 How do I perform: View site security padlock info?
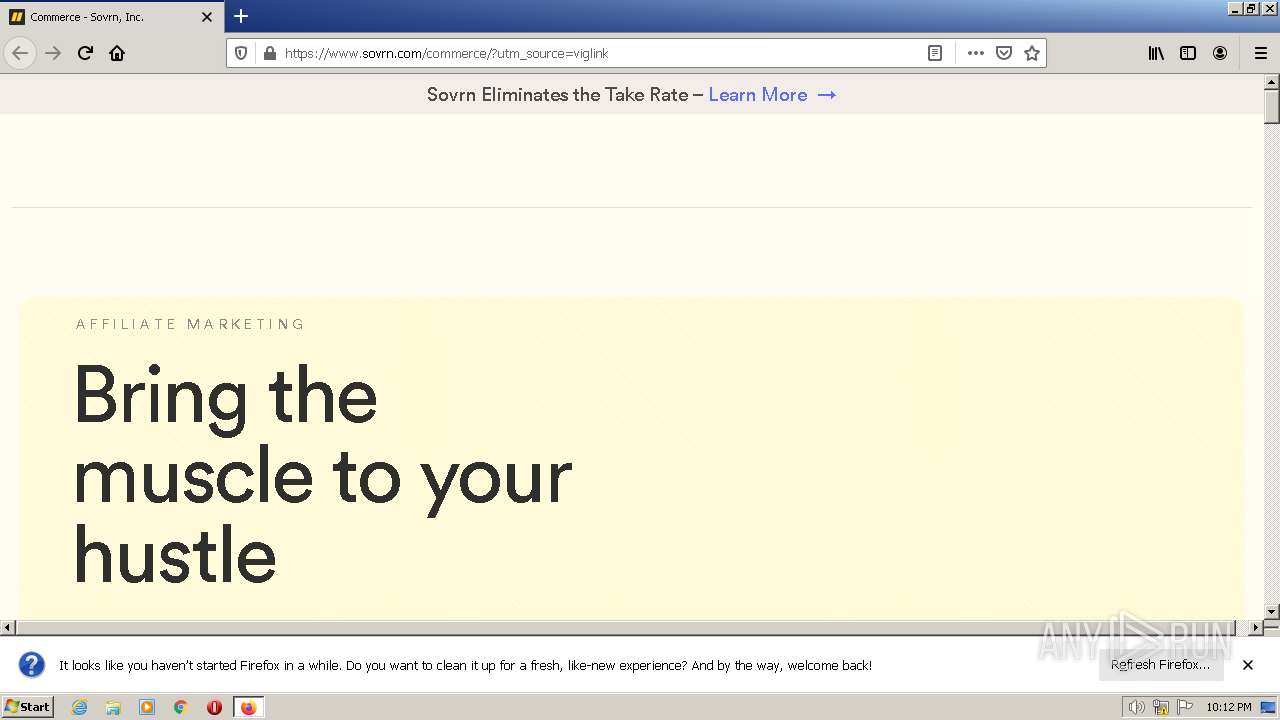(x=269, y=53)
